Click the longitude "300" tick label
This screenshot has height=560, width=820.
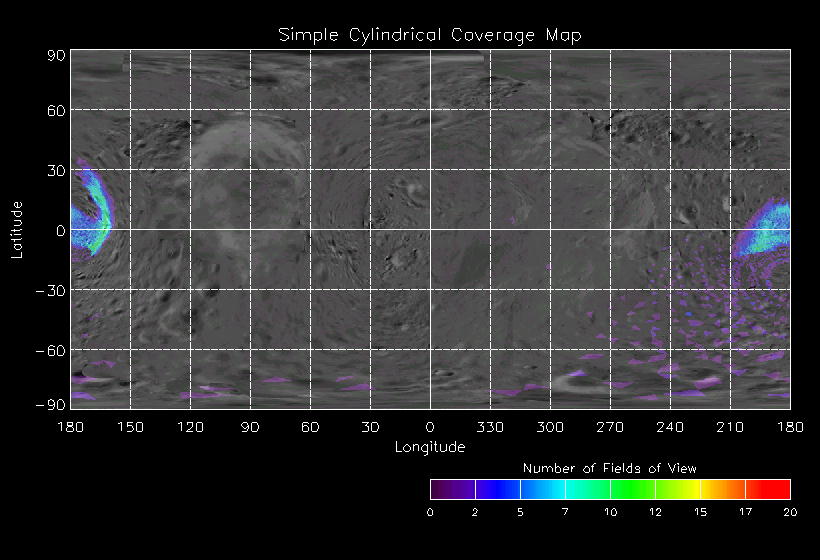550,427
